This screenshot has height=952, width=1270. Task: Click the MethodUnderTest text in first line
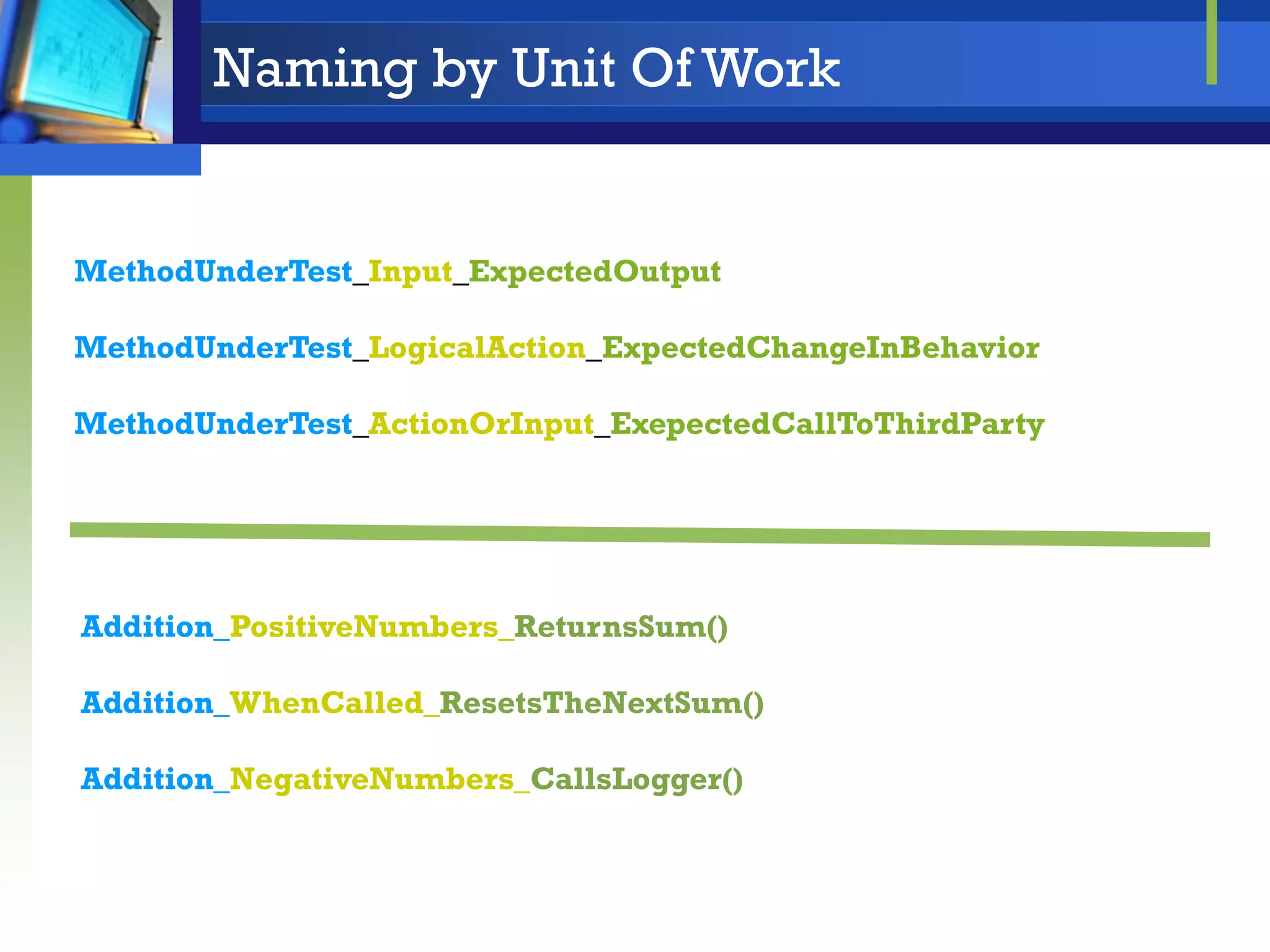click(x=213, y=271)
